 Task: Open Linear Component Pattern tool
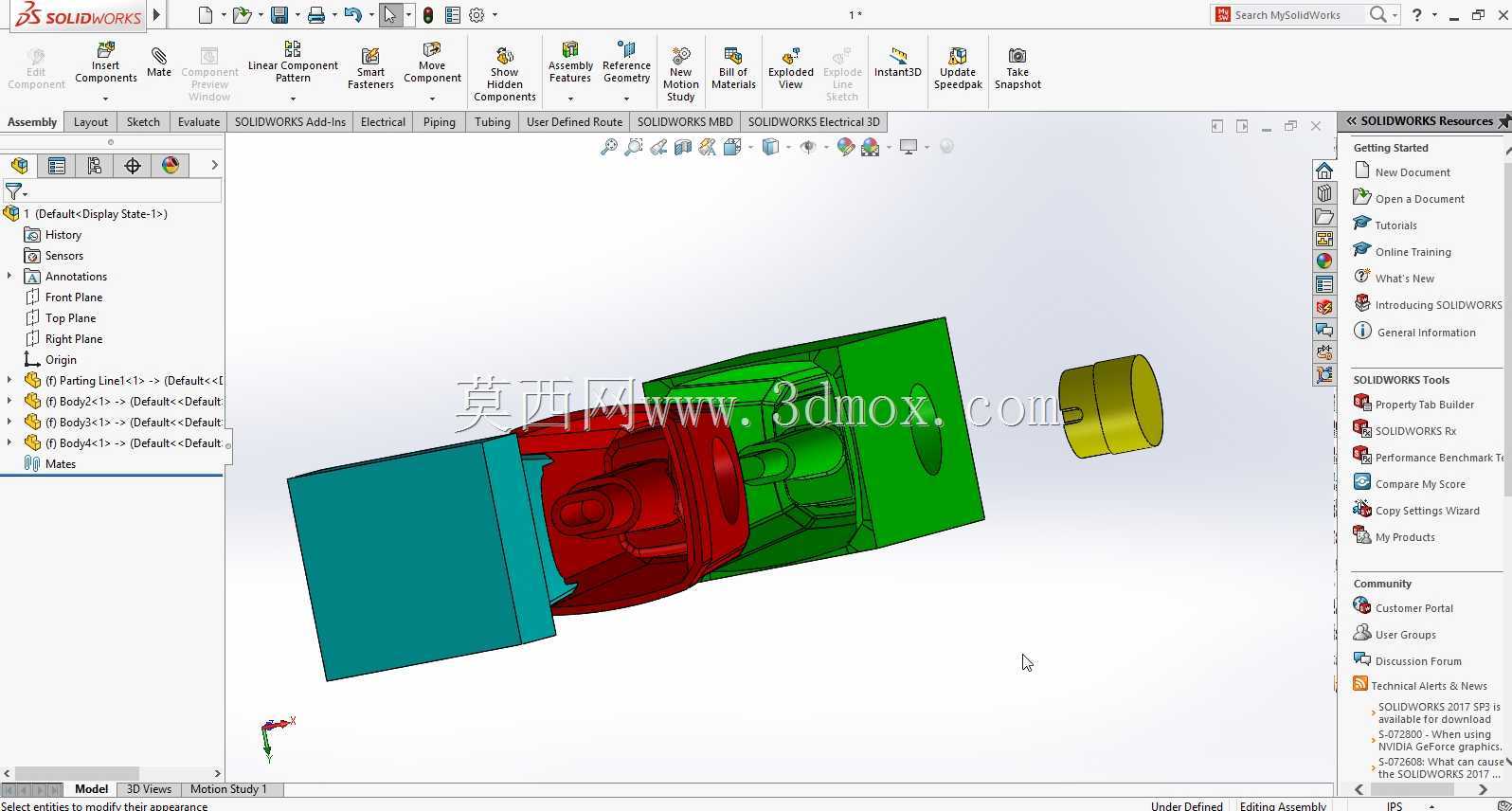point(293,63)
